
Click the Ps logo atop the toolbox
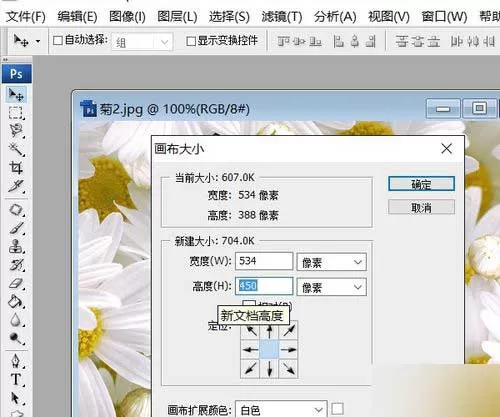(x=16, y=74)
